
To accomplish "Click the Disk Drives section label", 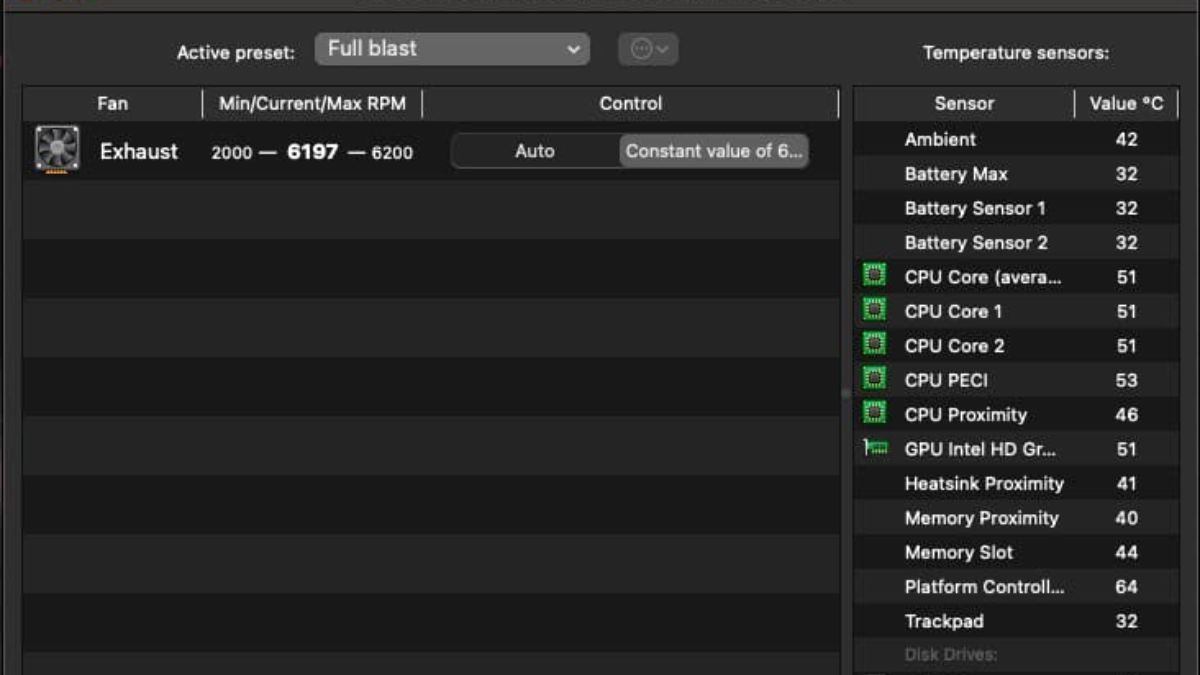I will (950, 655).
